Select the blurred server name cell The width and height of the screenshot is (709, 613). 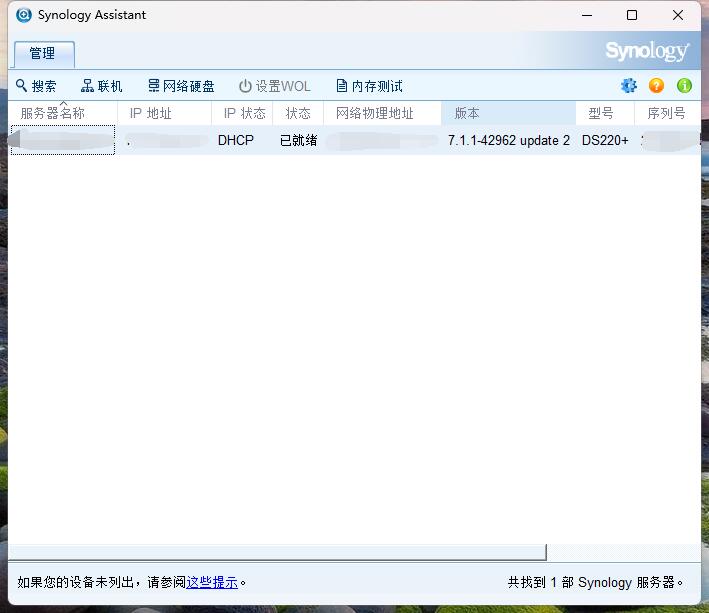click(63, 140)
